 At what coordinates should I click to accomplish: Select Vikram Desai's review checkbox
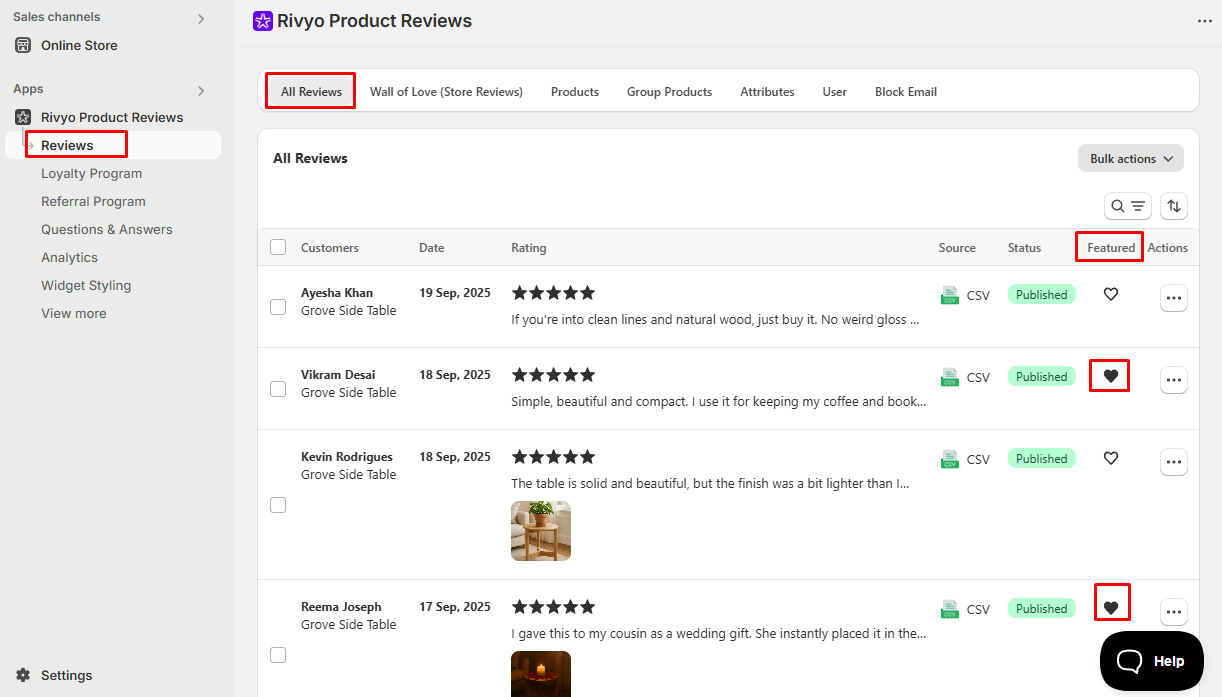[278, 389]
